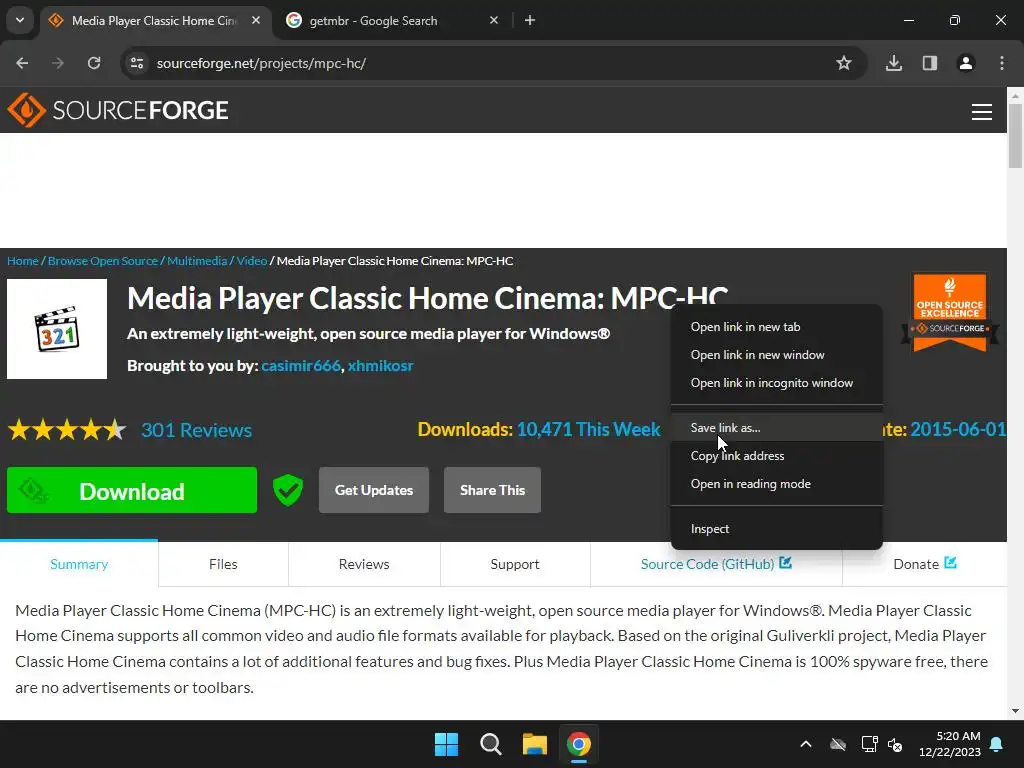The image size is (1024, 768).
Task: Choose Inspect from context menu
Action: tap(776, 529)
